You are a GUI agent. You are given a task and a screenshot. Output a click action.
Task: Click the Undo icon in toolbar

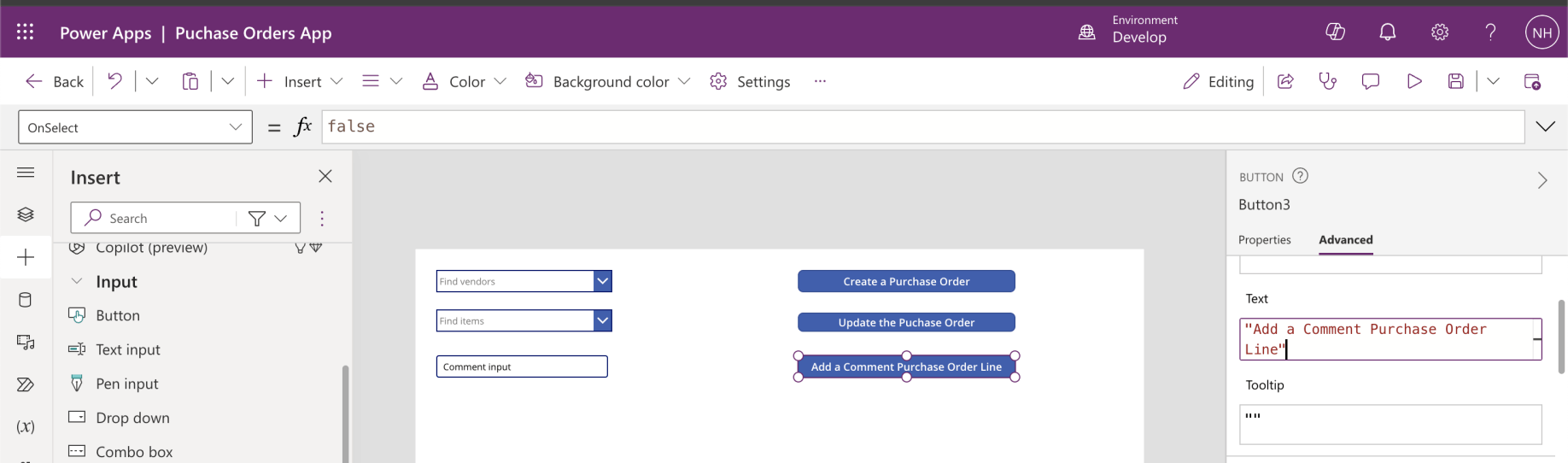[114, 81]
